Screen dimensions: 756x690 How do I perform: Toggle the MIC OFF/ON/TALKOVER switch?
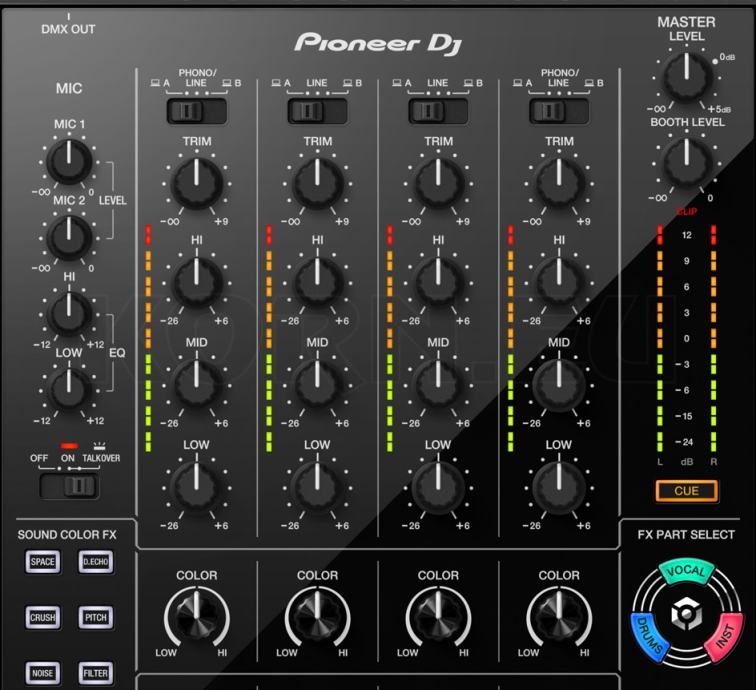(x=69, y=486)
